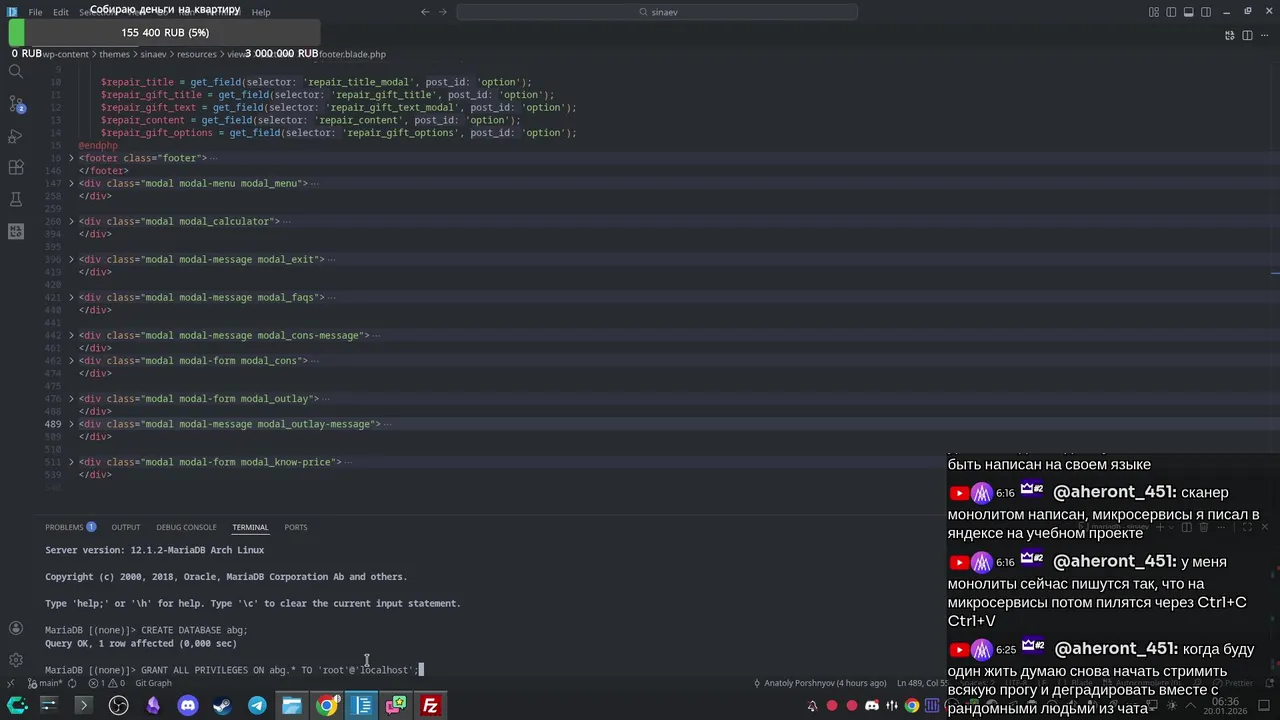Click the 155 400 RUB donation progress bar

pos(165,32)
